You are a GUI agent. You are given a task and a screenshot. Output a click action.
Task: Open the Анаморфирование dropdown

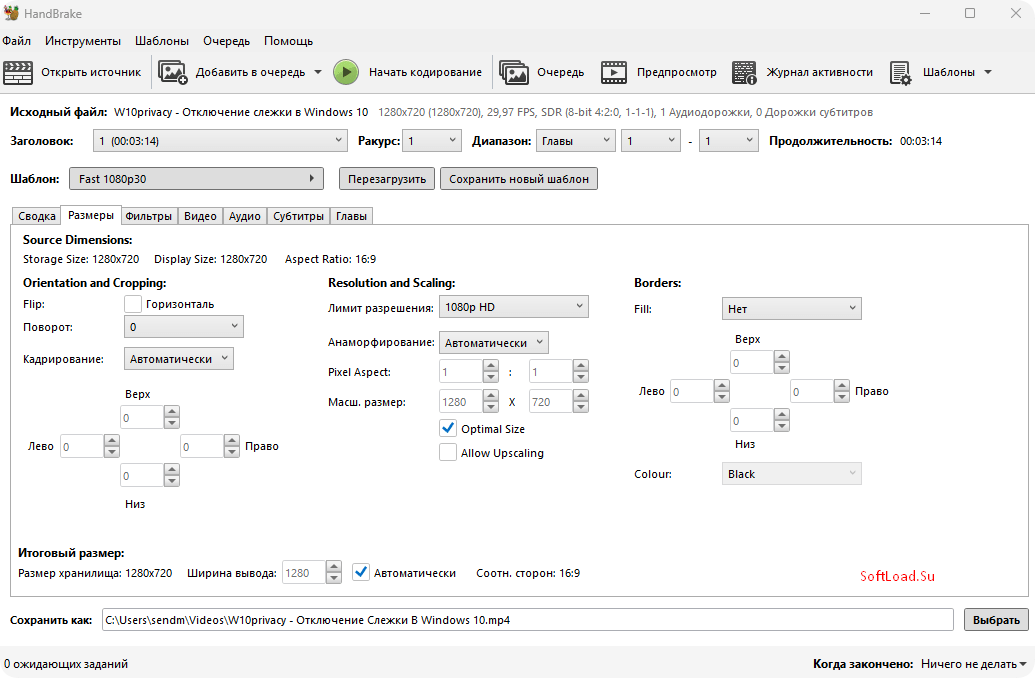(494, 343)
